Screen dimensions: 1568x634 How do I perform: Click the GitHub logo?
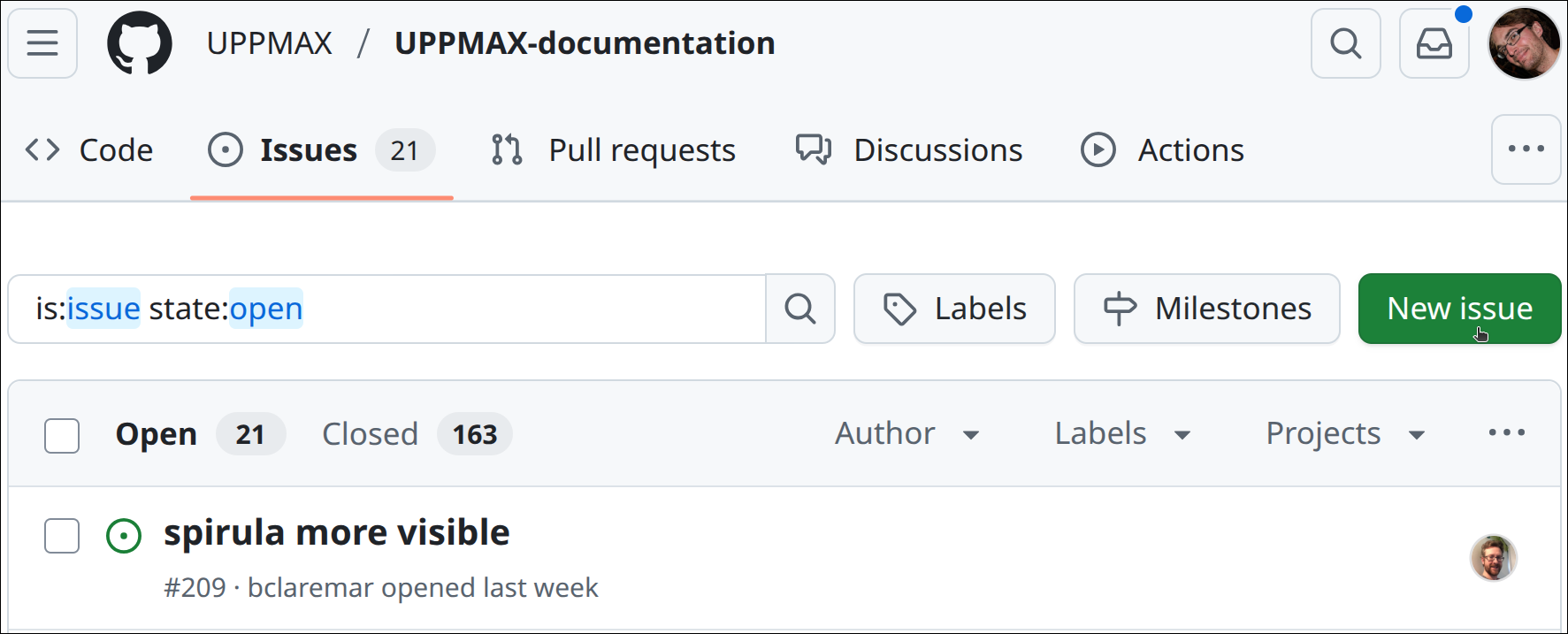[139, 42]
